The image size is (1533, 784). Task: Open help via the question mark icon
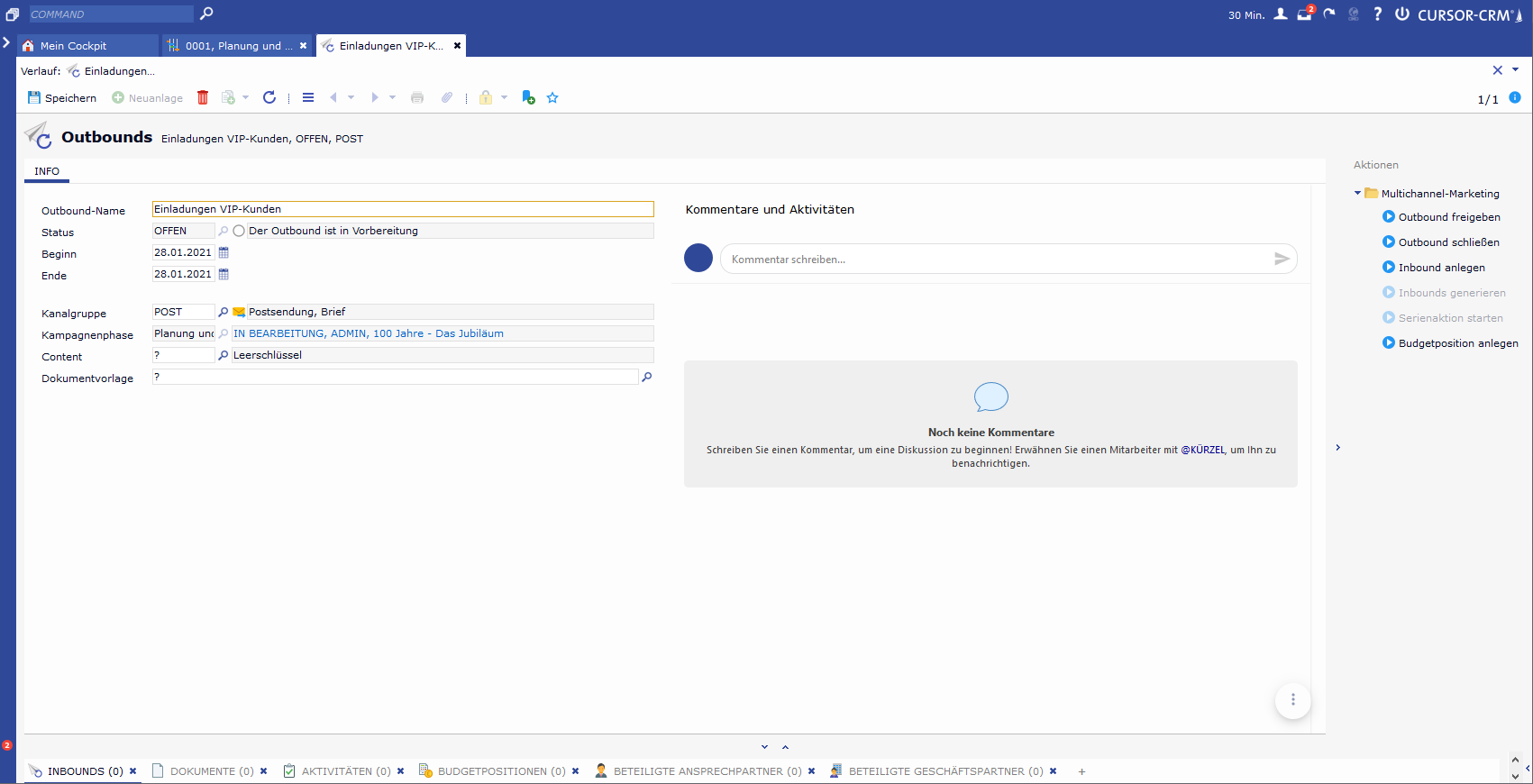coord(1377,14)
